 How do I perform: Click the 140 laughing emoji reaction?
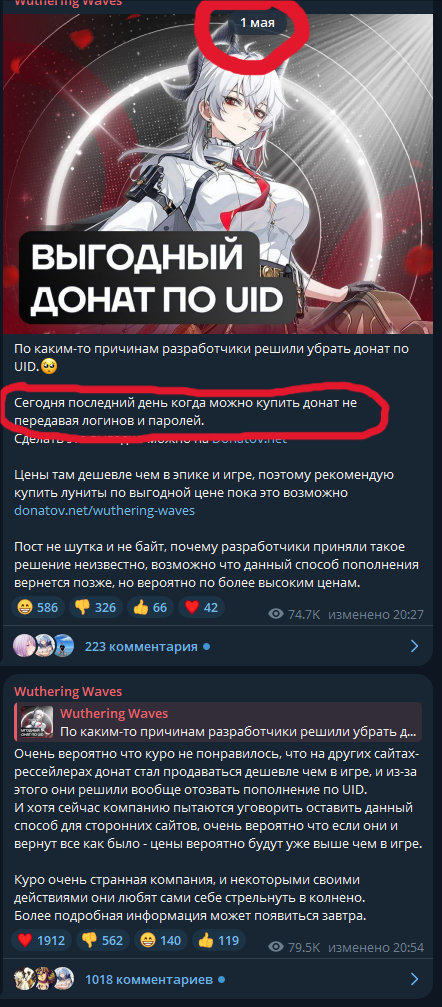[161, 941]
